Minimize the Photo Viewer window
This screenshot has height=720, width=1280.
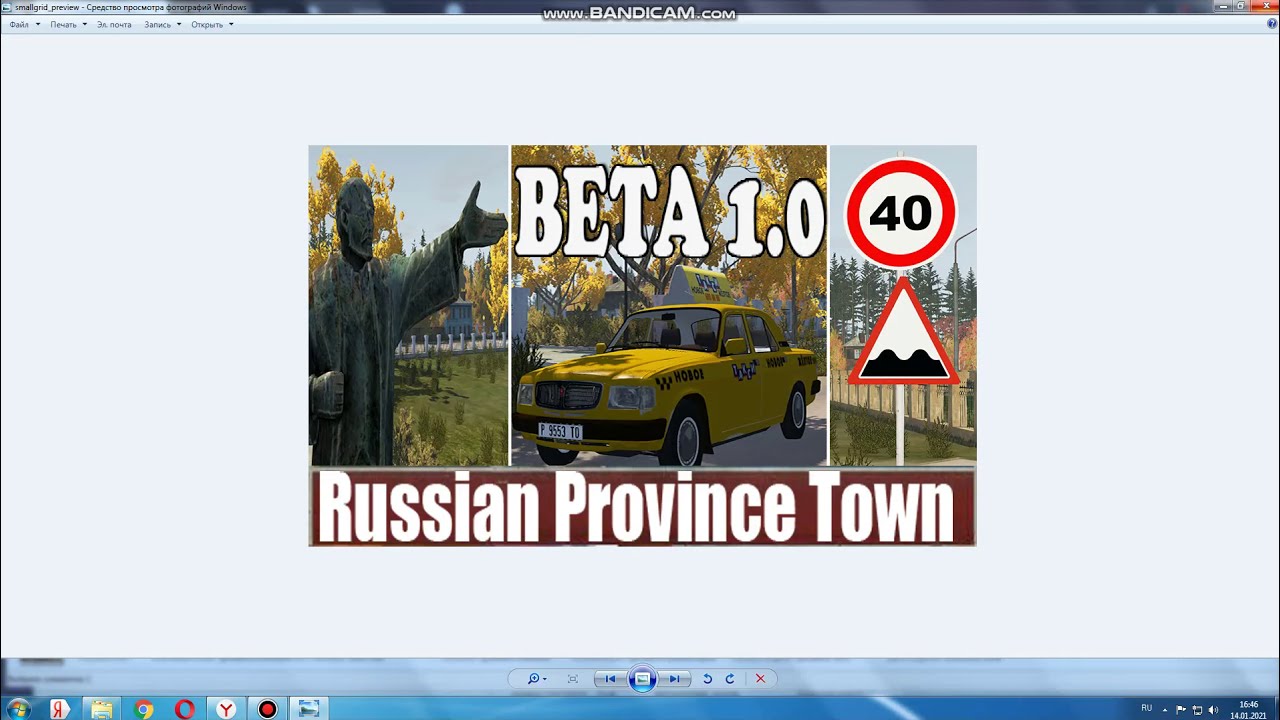[1221, 6]
